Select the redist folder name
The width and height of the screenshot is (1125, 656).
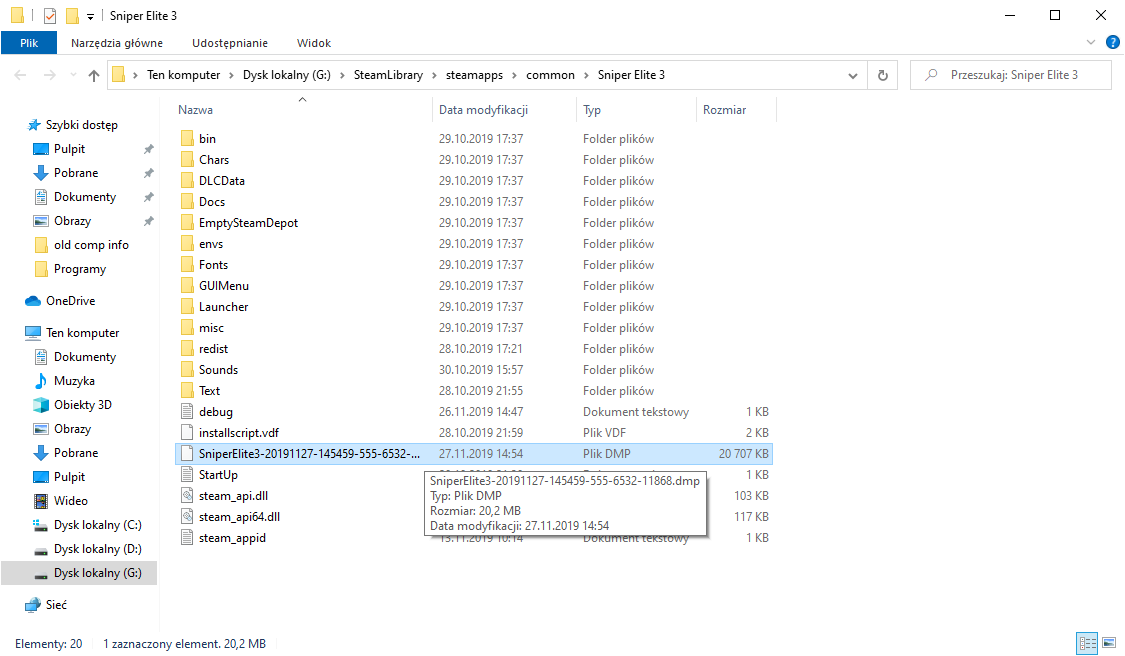coord(213,349)
